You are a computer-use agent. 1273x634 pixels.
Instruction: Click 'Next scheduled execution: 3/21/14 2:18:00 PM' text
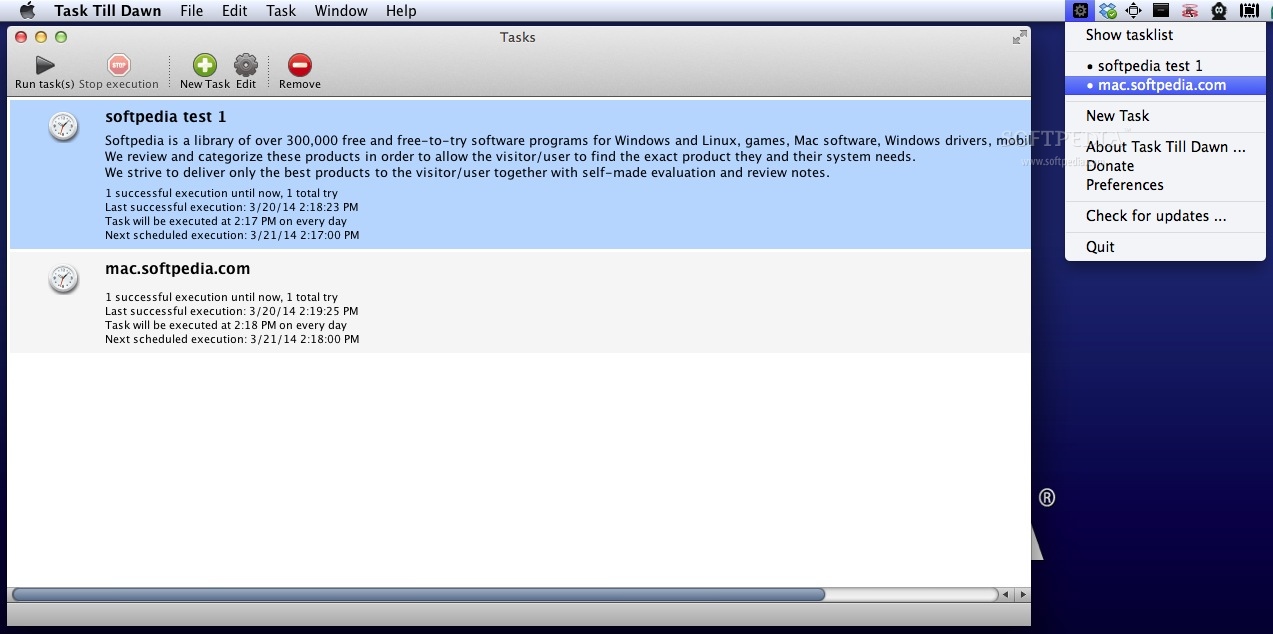232,339
